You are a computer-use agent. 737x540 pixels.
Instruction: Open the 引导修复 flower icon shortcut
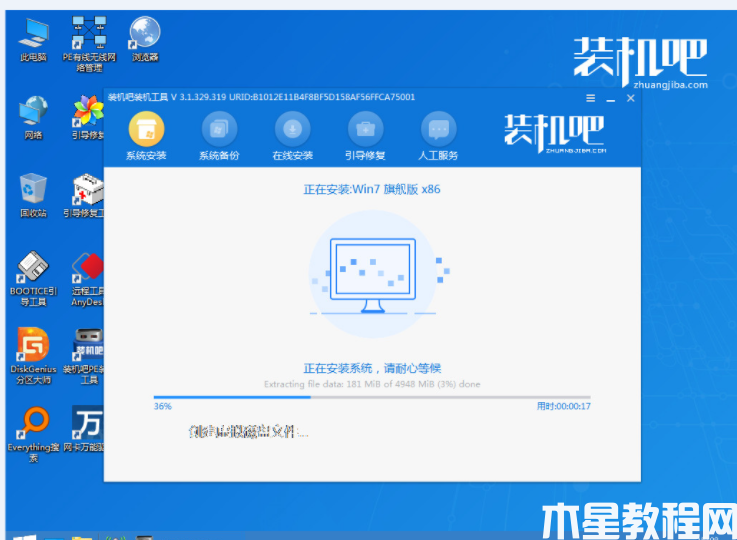point(88,117)
